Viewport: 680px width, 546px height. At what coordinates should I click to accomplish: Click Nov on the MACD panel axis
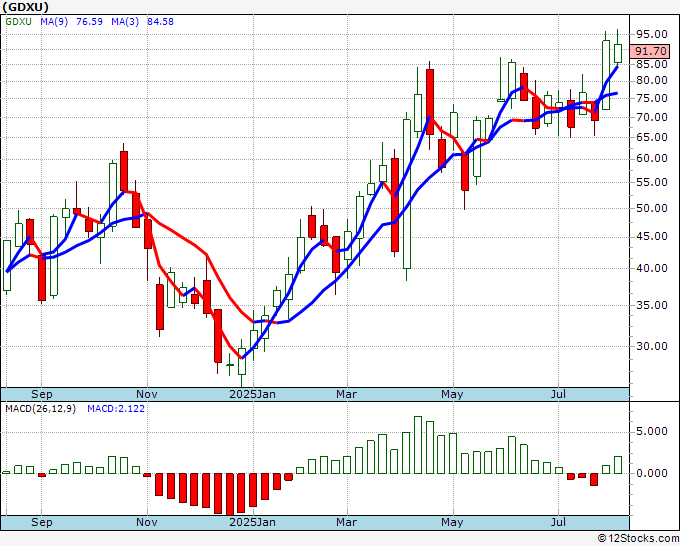click(147, 522)
